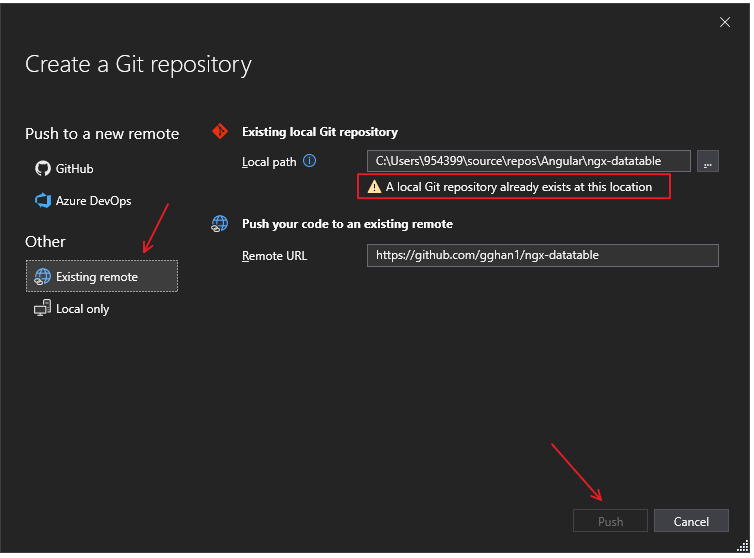Click the Azure DevOps logo icon
Image resolution: width=754 pixels, height=558 pixels.
[43, 201]
